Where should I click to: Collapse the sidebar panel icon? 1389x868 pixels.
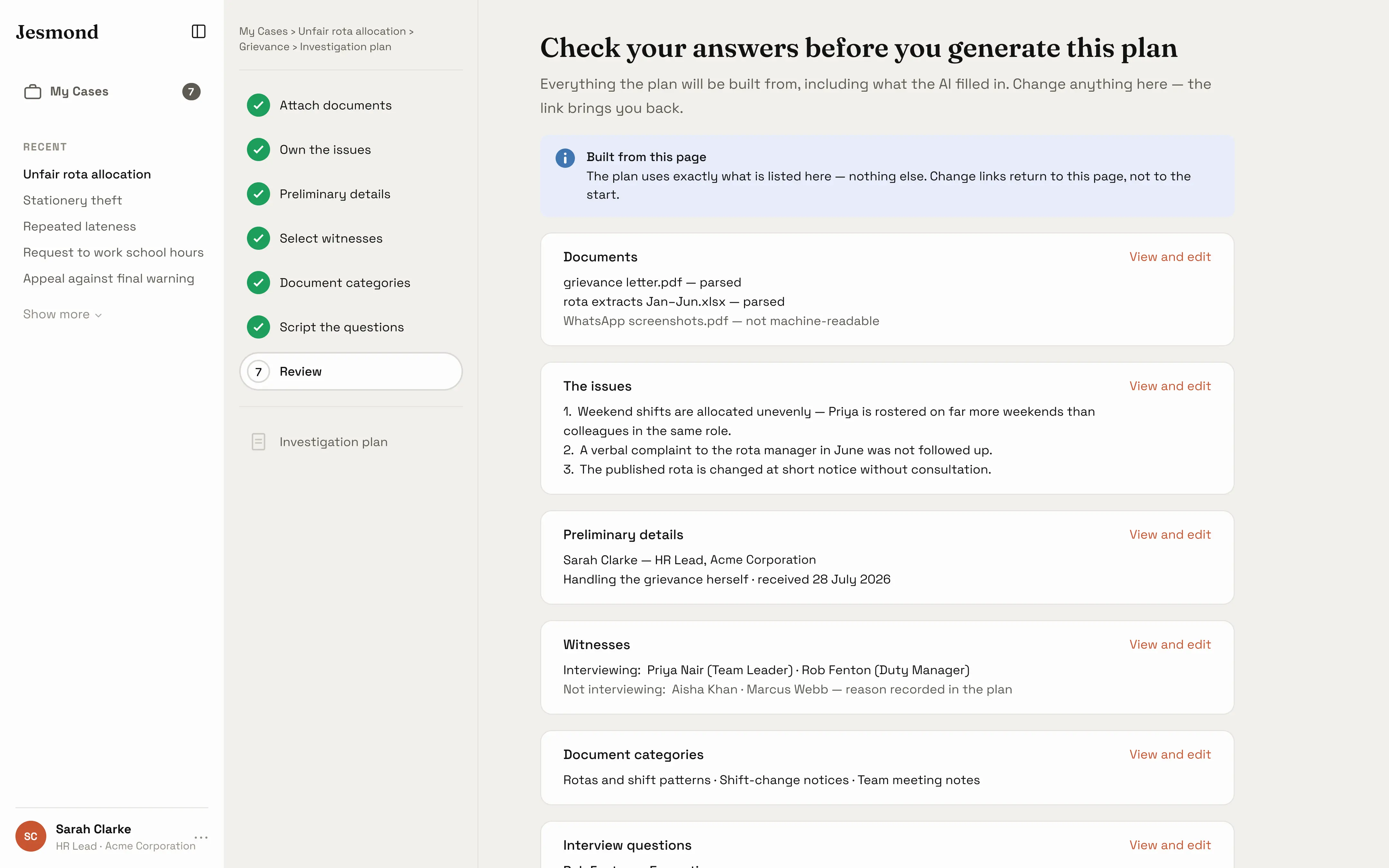(x=199, y=32)
